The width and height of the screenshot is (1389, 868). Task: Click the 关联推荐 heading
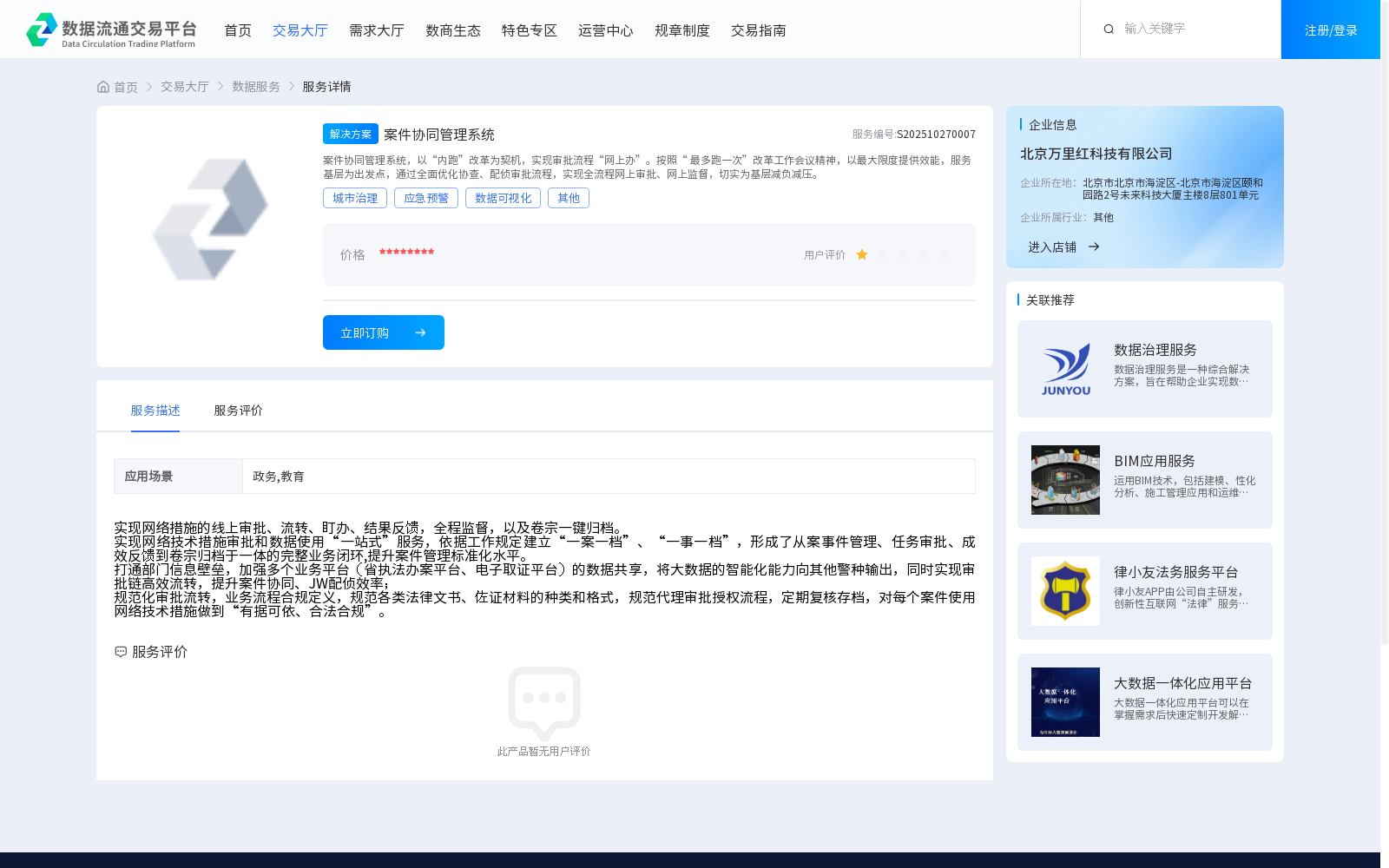tap(1050, 300)
